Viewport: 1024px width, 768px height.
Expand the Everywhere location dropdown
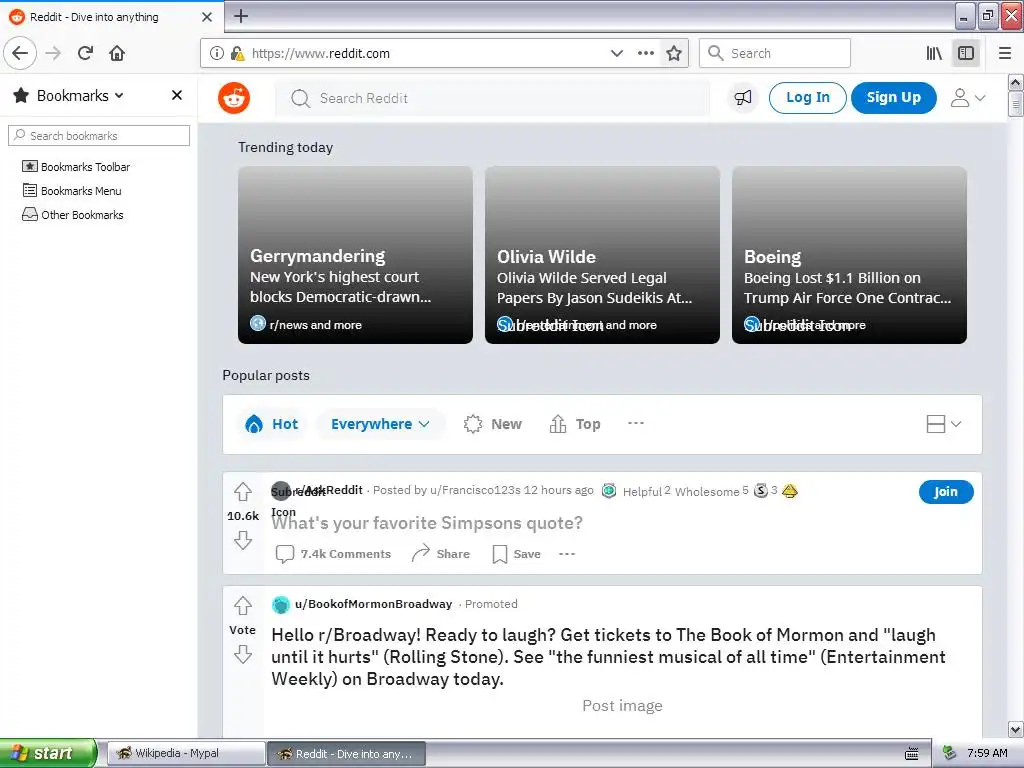(x=380, y=424)
